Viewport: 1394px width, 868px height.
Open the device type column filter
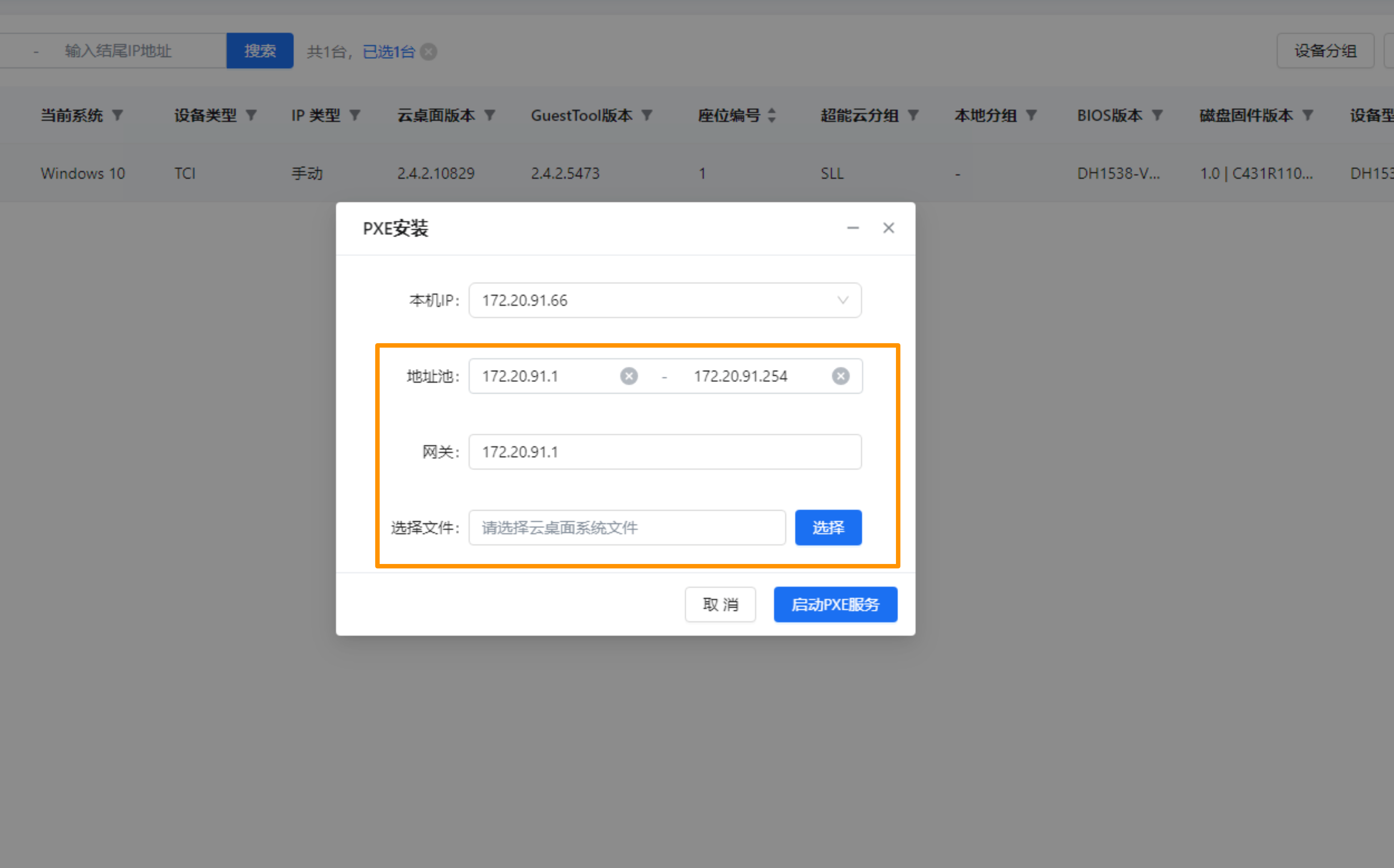(x=251, y=115)
